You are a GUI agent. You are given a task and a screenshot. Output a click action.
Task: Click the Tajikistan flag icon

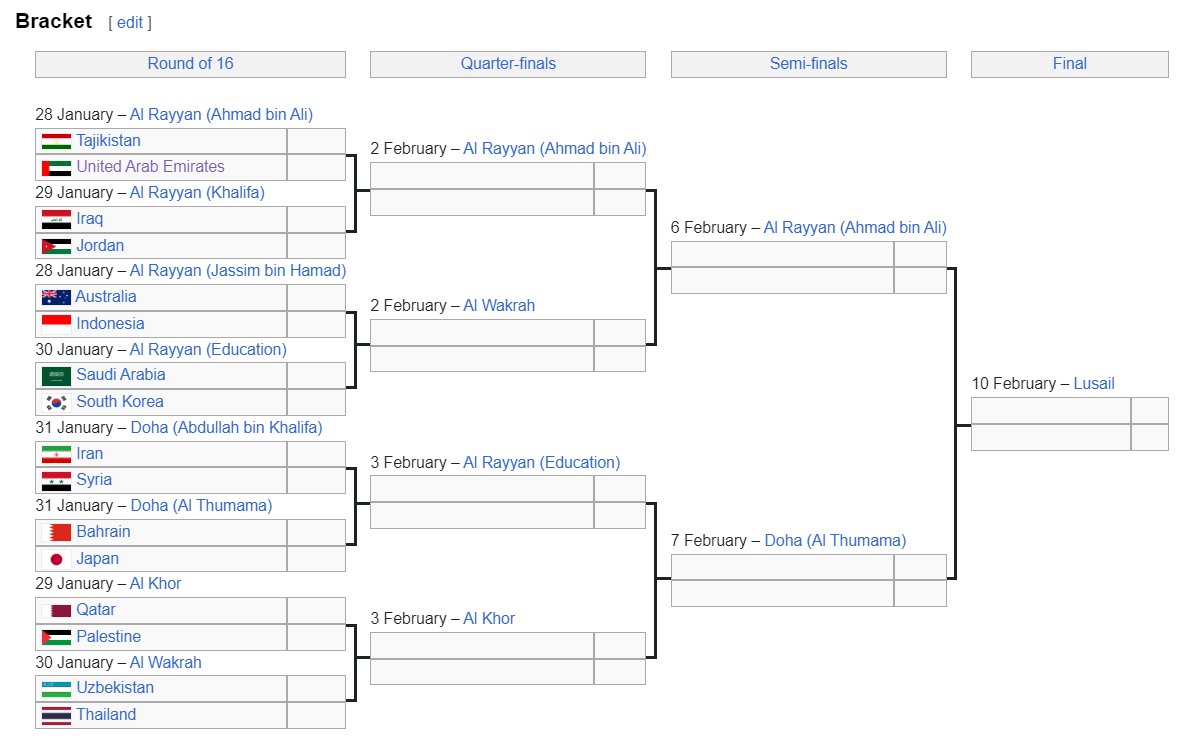pos(56,141)
